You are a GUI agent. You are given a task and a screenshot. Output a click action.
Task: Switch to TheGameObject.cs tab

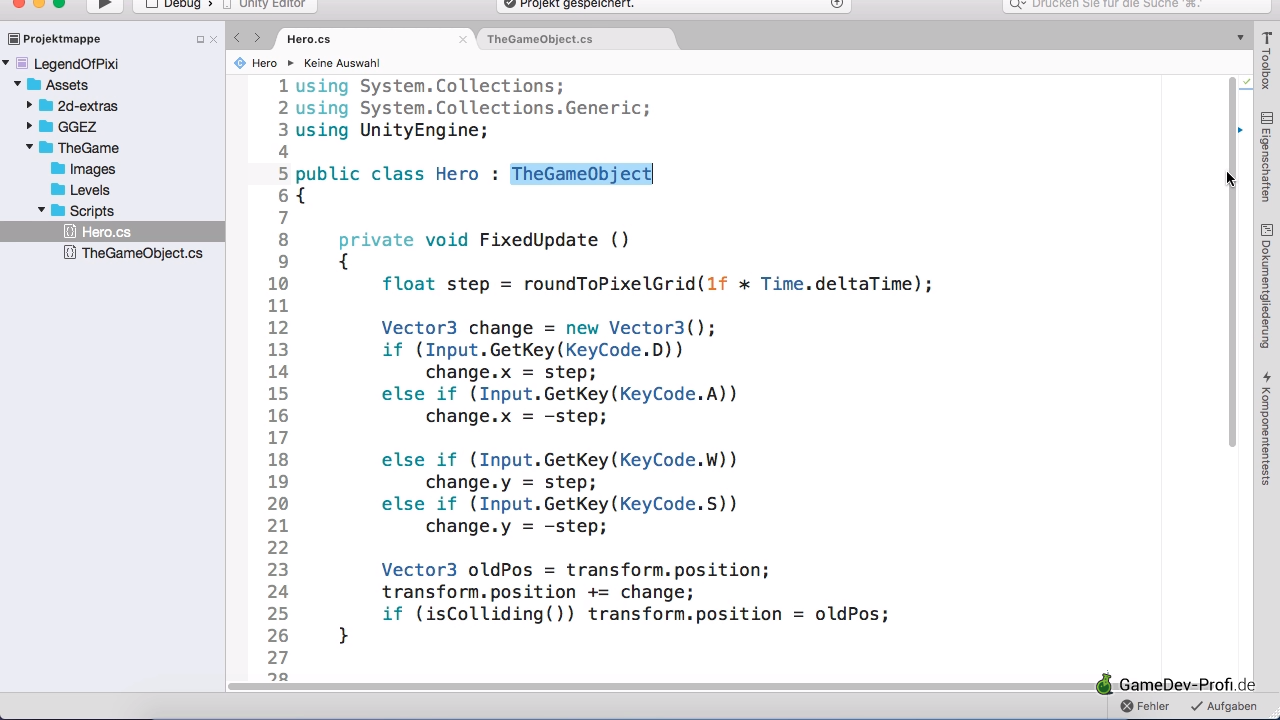click(x=539, y=39)
